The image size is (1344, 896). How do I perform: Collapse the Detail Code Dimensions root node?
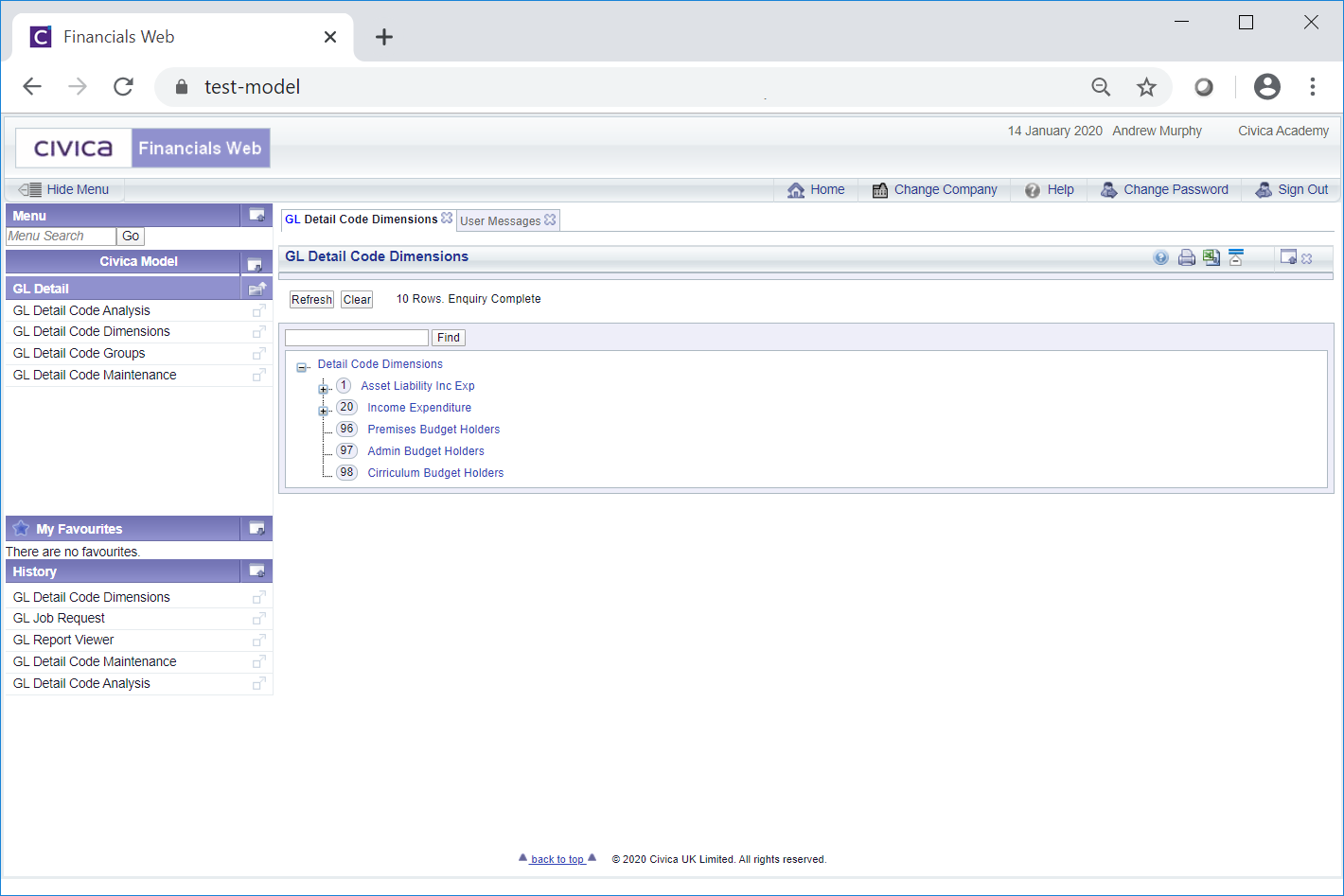302,368
